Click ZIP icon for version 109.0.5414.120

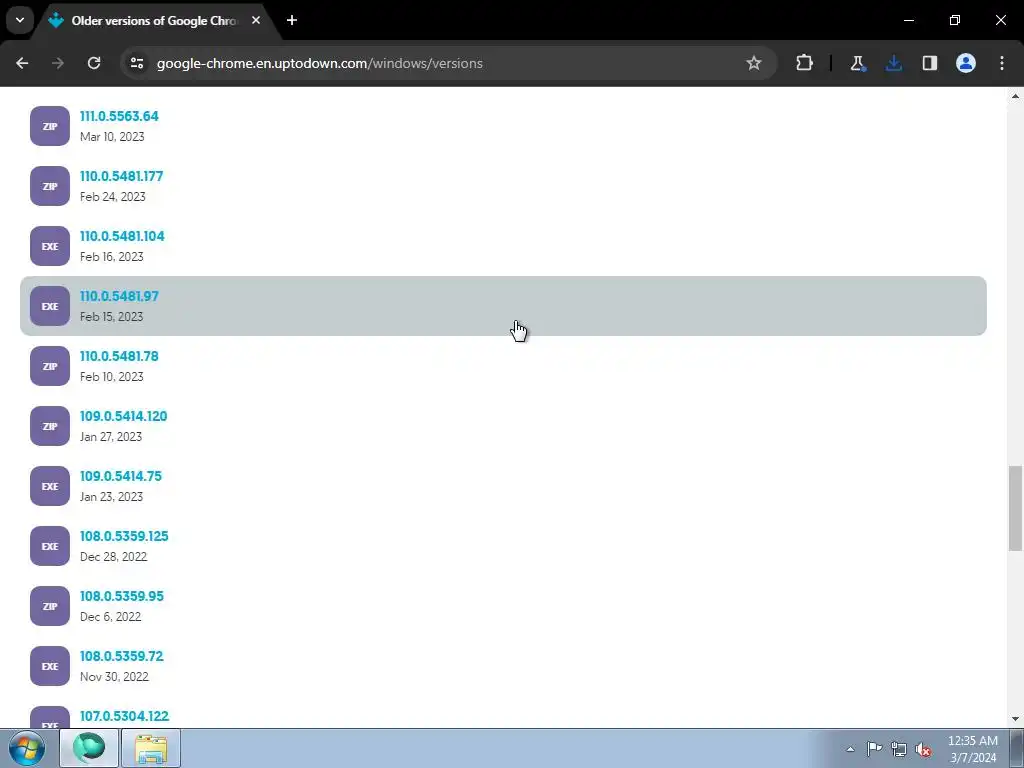(50, 426)
